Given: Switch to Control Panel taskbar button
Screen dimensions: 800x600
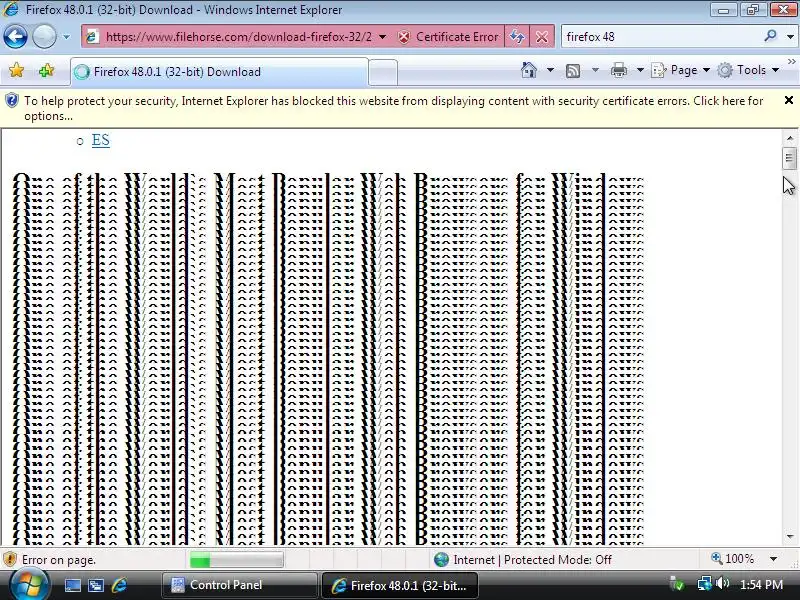Looking at the screenshot, I should (239, 585).
